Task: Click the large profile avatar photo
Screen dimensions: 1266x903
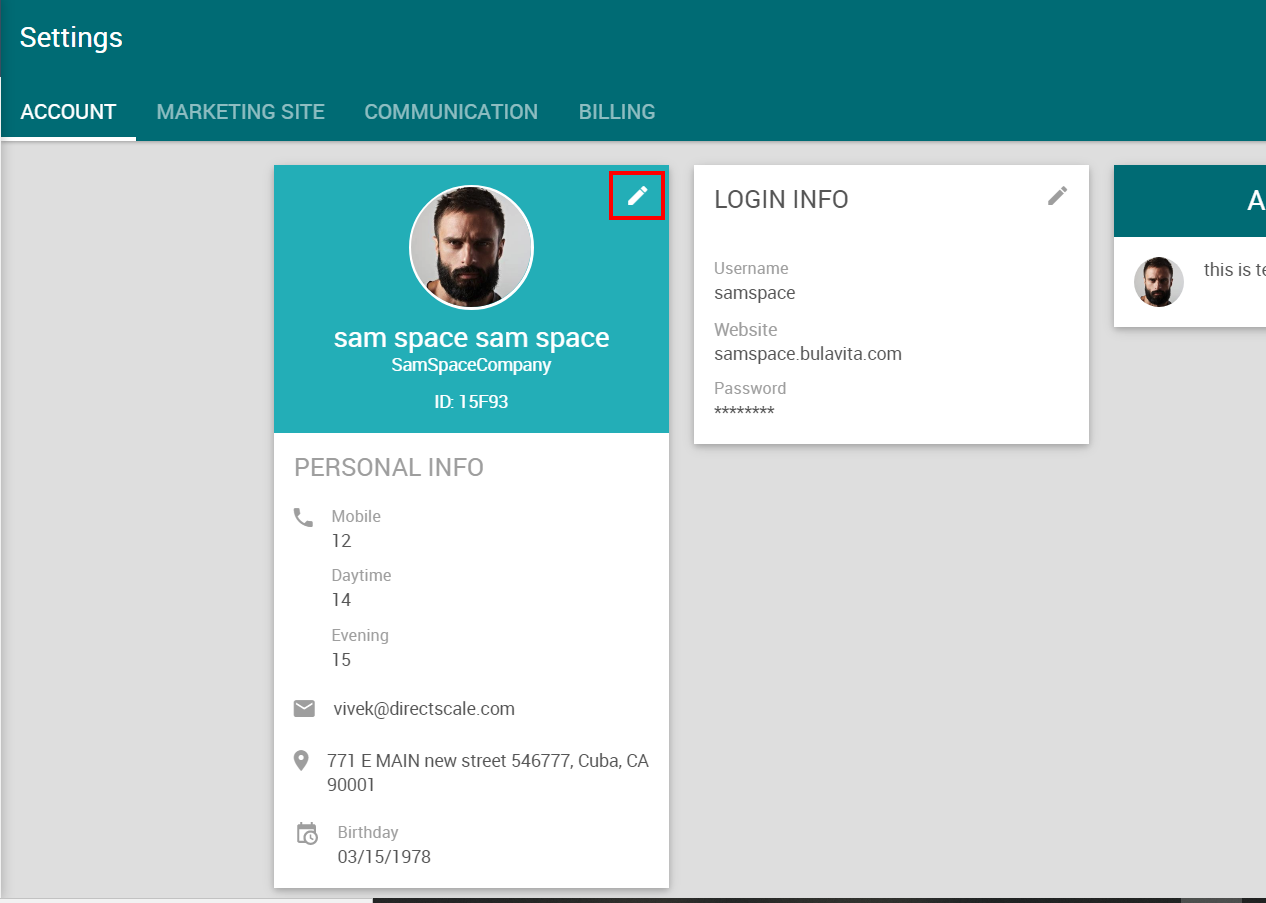Action: coord(471,247)
